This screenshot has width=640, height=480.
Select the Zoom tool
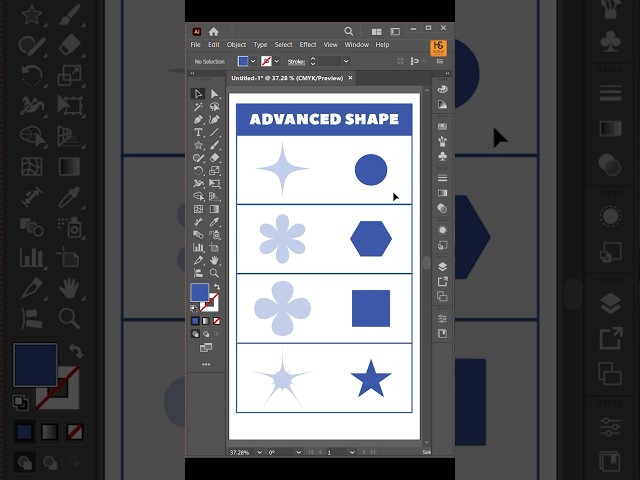214,273
